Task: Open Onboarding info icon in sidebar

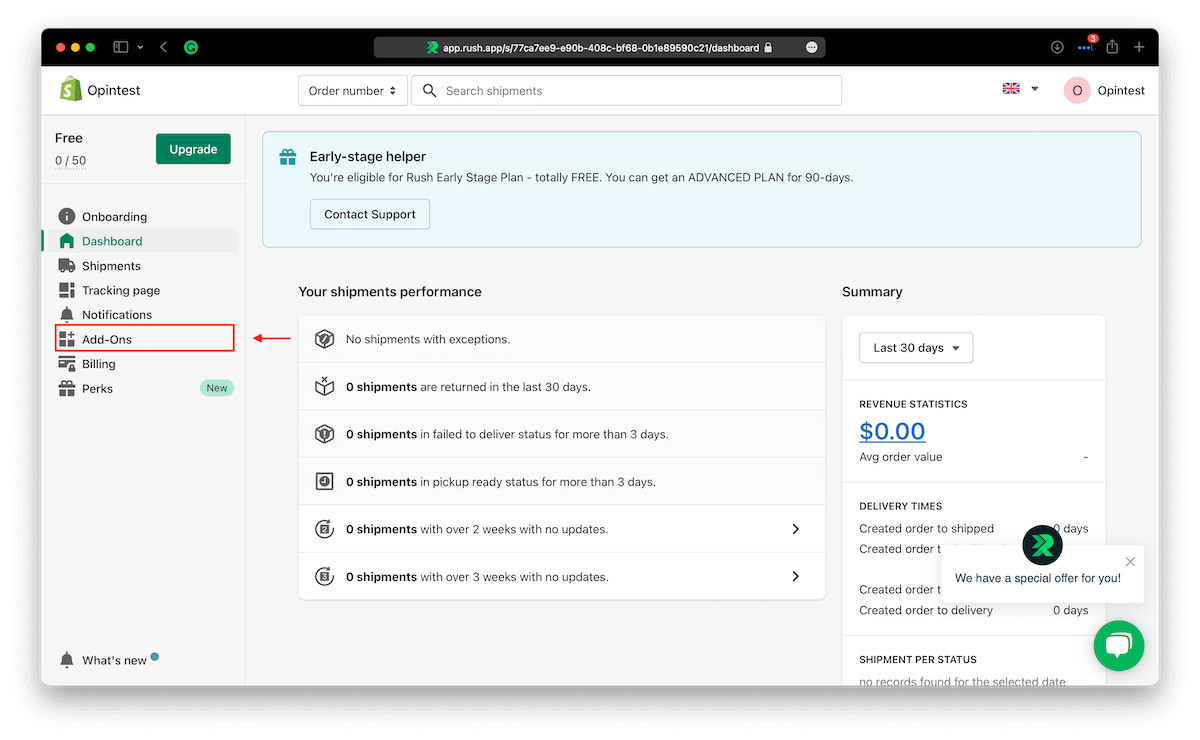Action: coord(67,216)
